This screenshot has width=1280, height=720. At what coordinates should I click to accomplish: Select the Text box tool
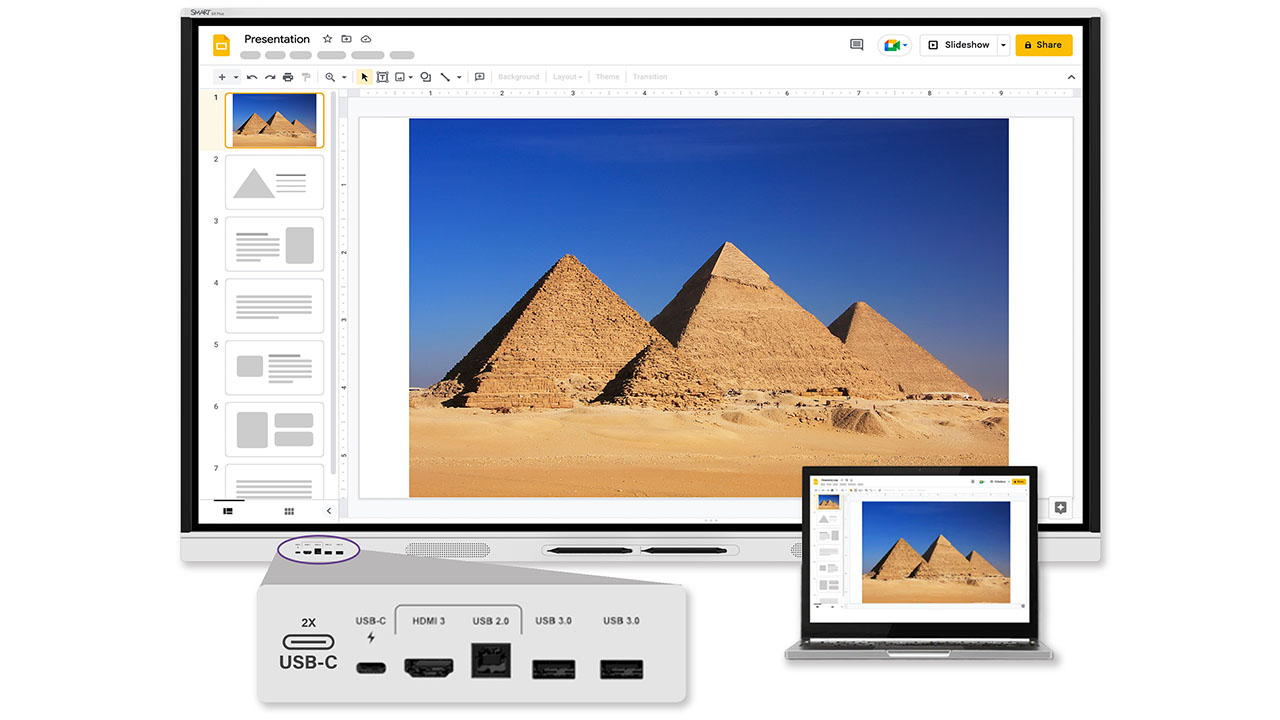pyautogui.click(x=382, y=77)
